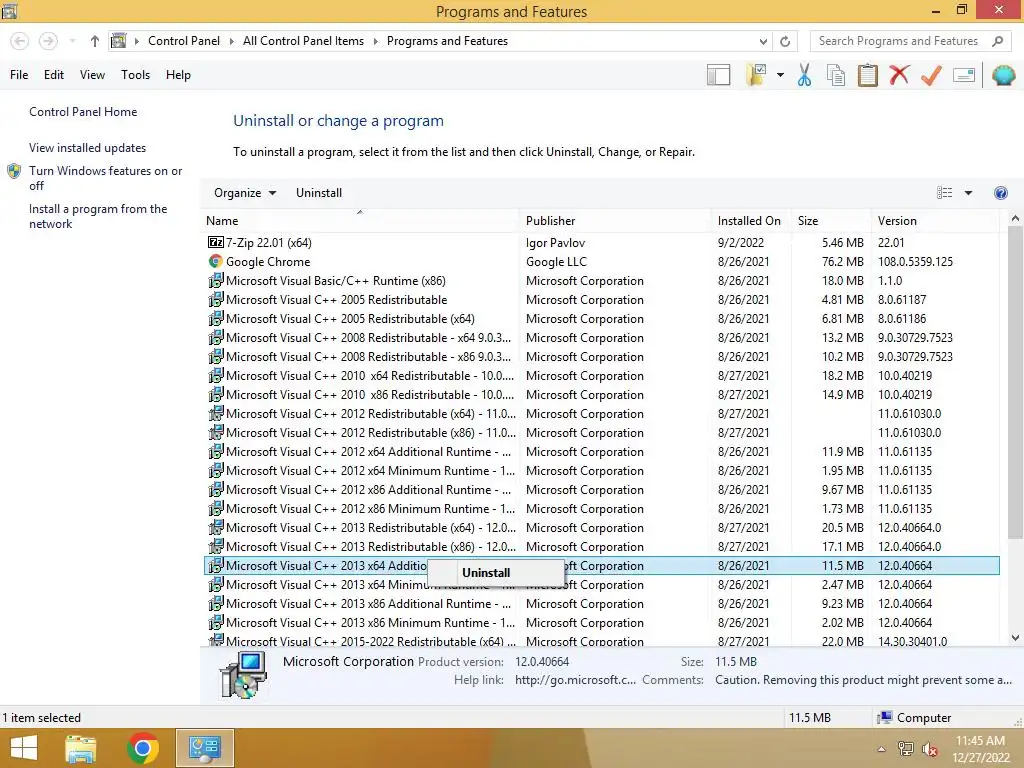This screenshot has width=1024, height=768.
Task: Select Visual C++ 2010 x64 Redistributable row
Action: click(x=601, y=376)
